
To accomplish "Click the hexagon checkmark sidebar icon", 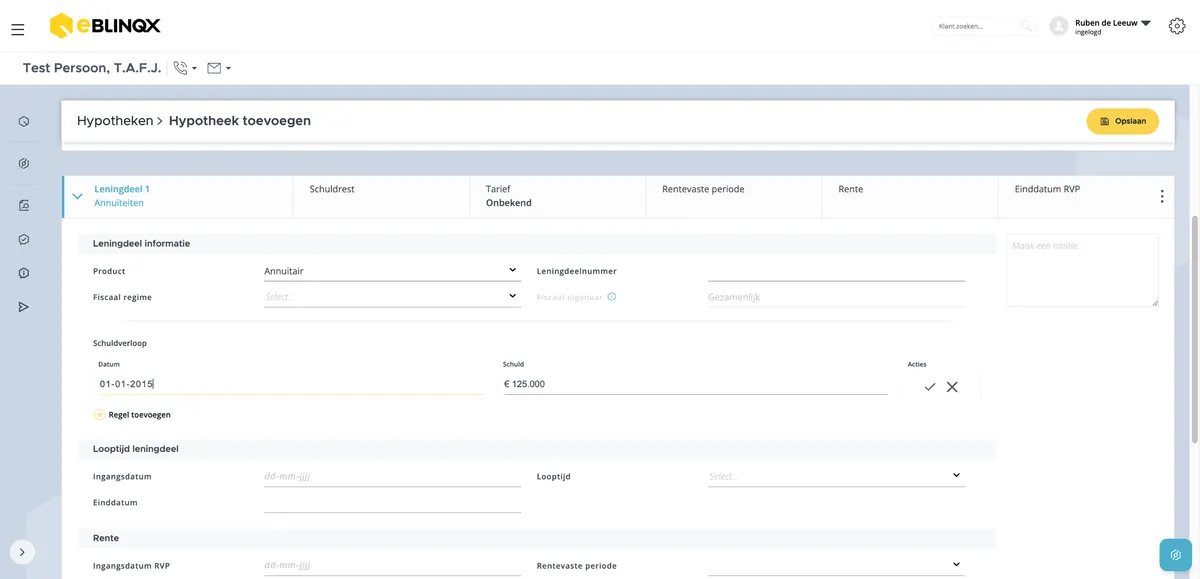I will (24, 240).
